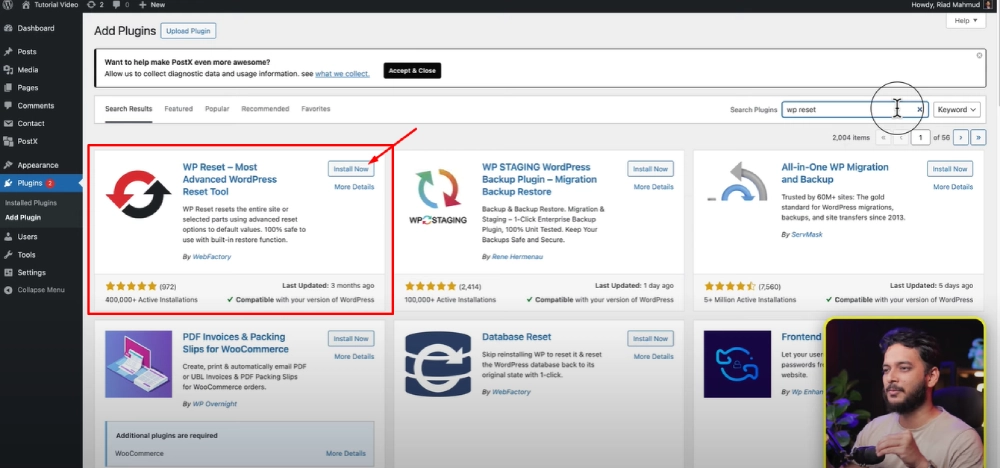Open WebFactory author link under WP Reset
Screen dimensions: 1000x468
tap(211, 257)
